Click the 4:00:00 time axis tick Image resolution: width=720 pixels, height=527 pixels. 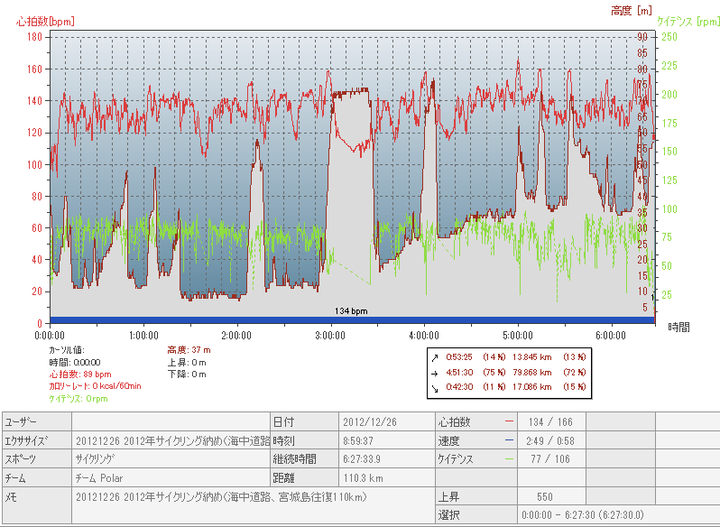pos(424,336)
